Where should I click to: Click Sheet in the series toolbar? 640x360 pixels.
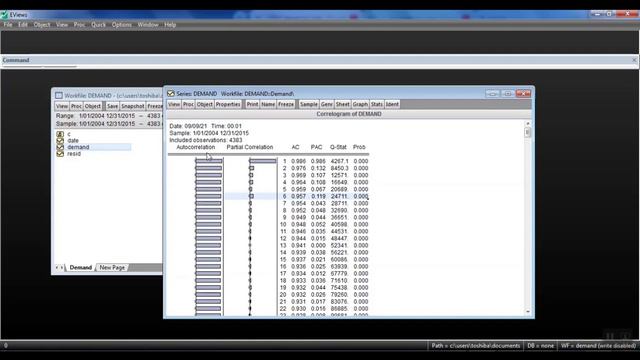[x=342, y=104]
